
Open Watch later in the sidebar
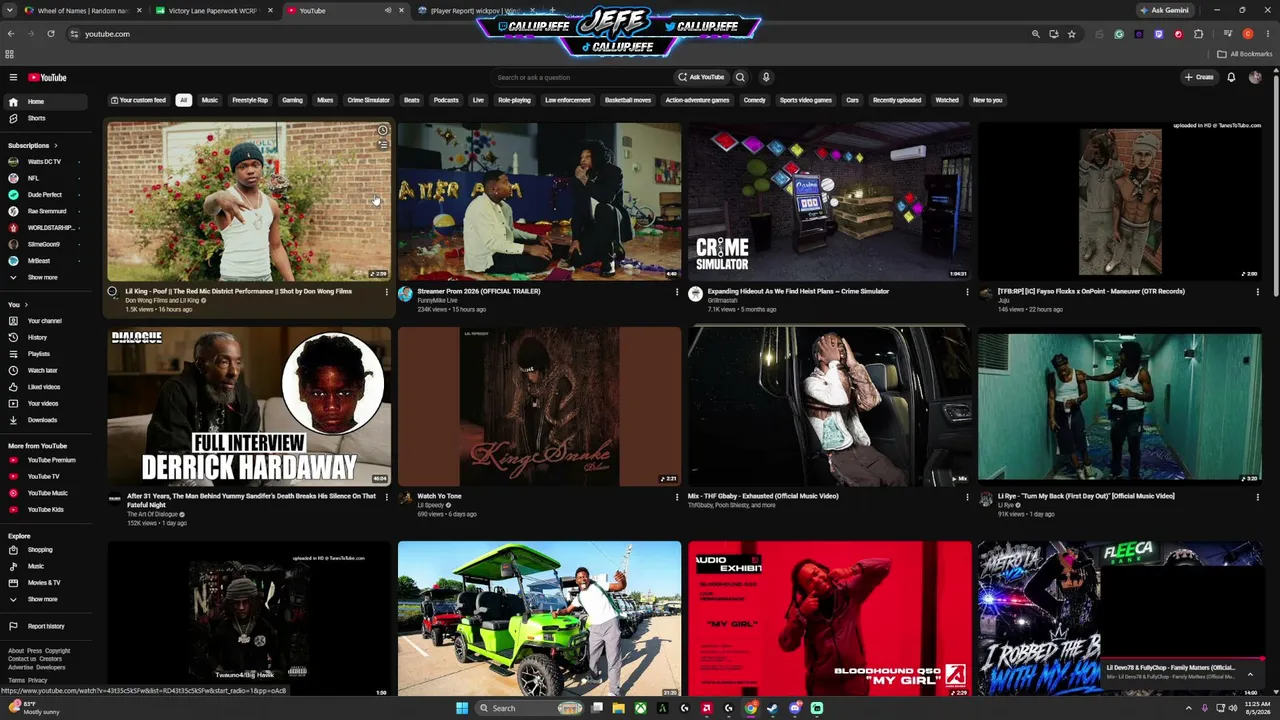coord(46,370)
